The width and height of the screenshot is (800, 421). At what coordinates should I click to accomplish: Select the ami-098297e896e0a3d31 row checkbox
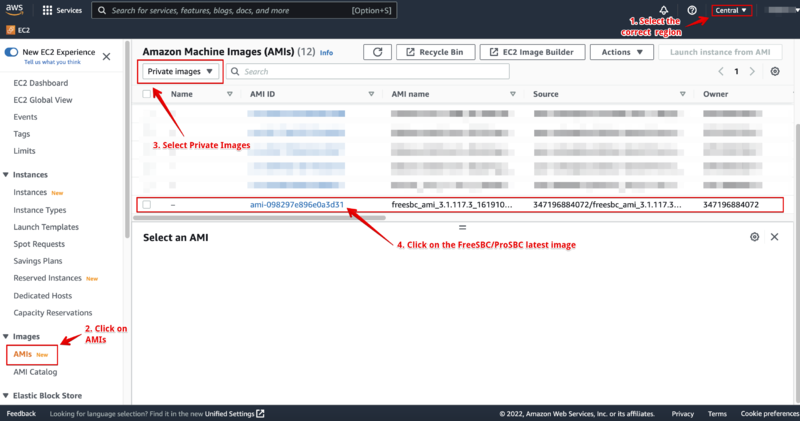[x=146, y=205]
